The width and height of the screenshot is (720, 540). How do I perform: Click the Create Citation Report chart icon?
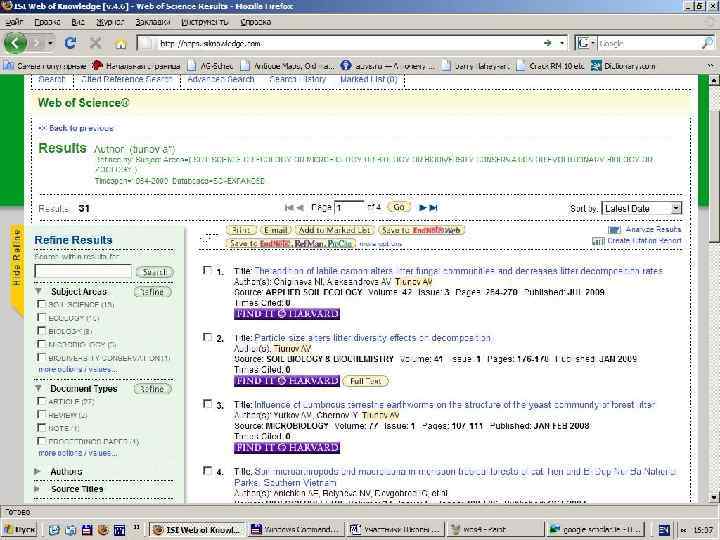pos(597,241)
